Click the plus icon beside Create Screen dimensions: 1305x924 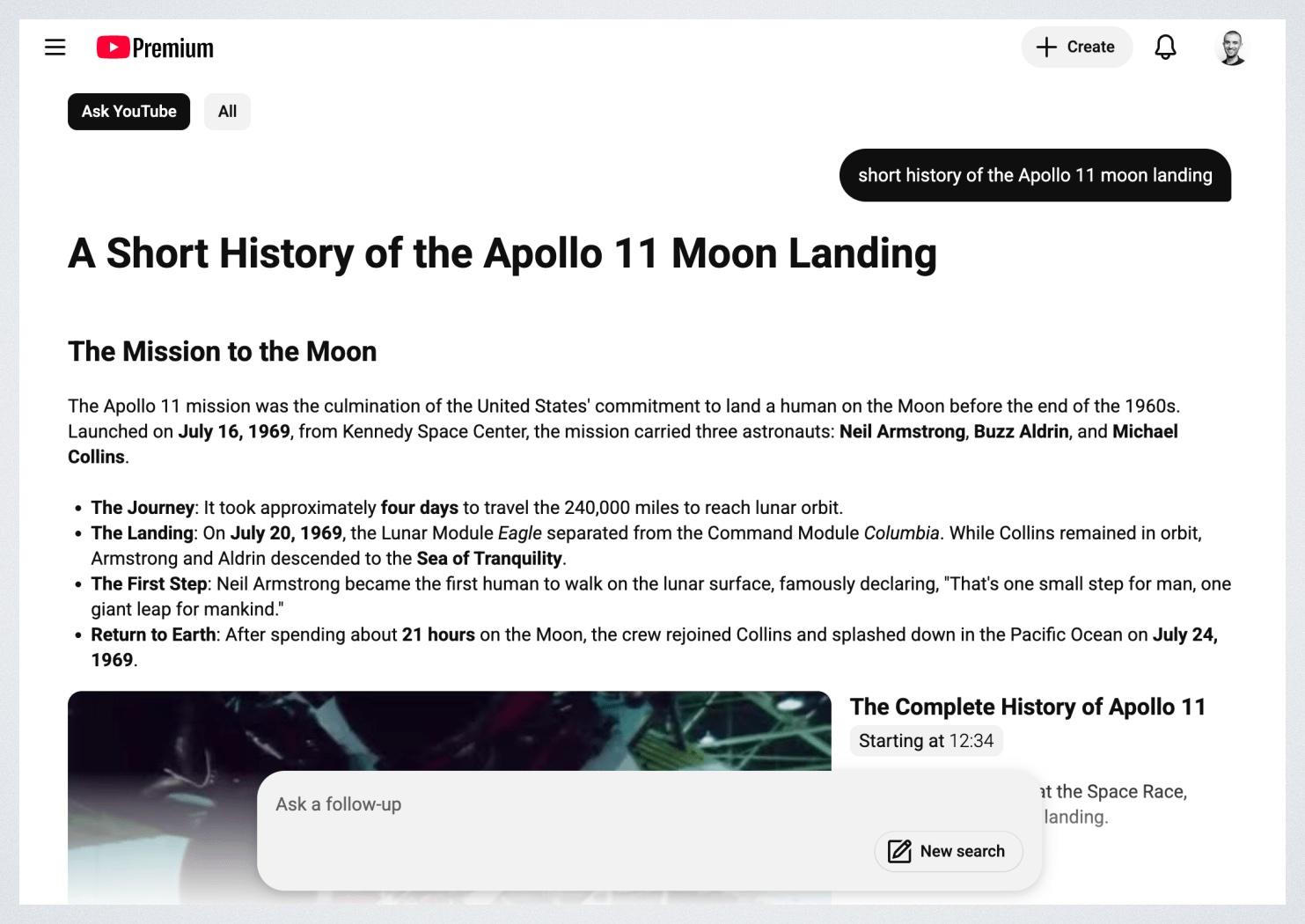pyautogui.click(x=1046, y=48)
